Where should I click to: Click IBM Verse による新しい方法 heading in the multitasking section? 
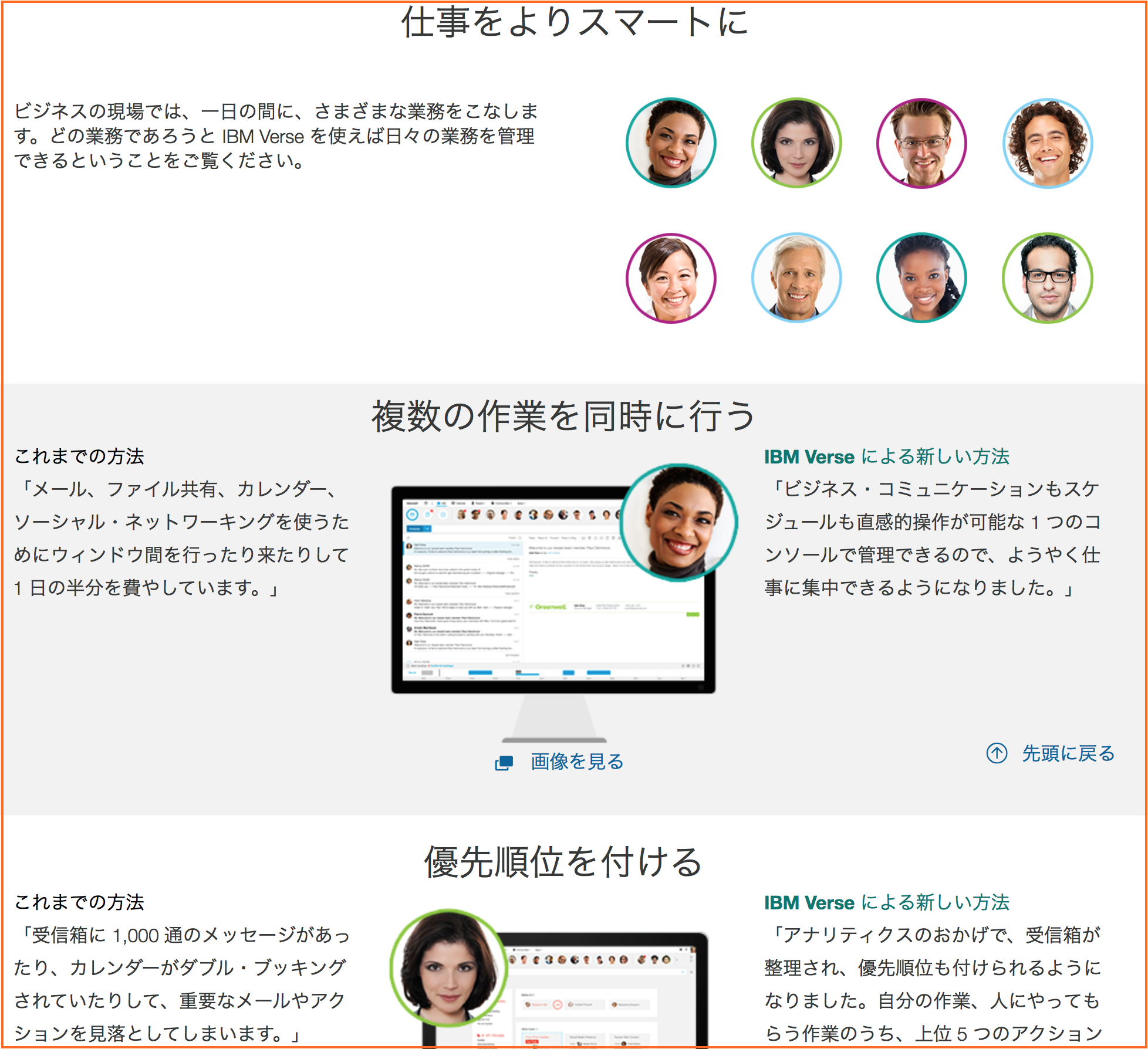click(x=887, y=456)
